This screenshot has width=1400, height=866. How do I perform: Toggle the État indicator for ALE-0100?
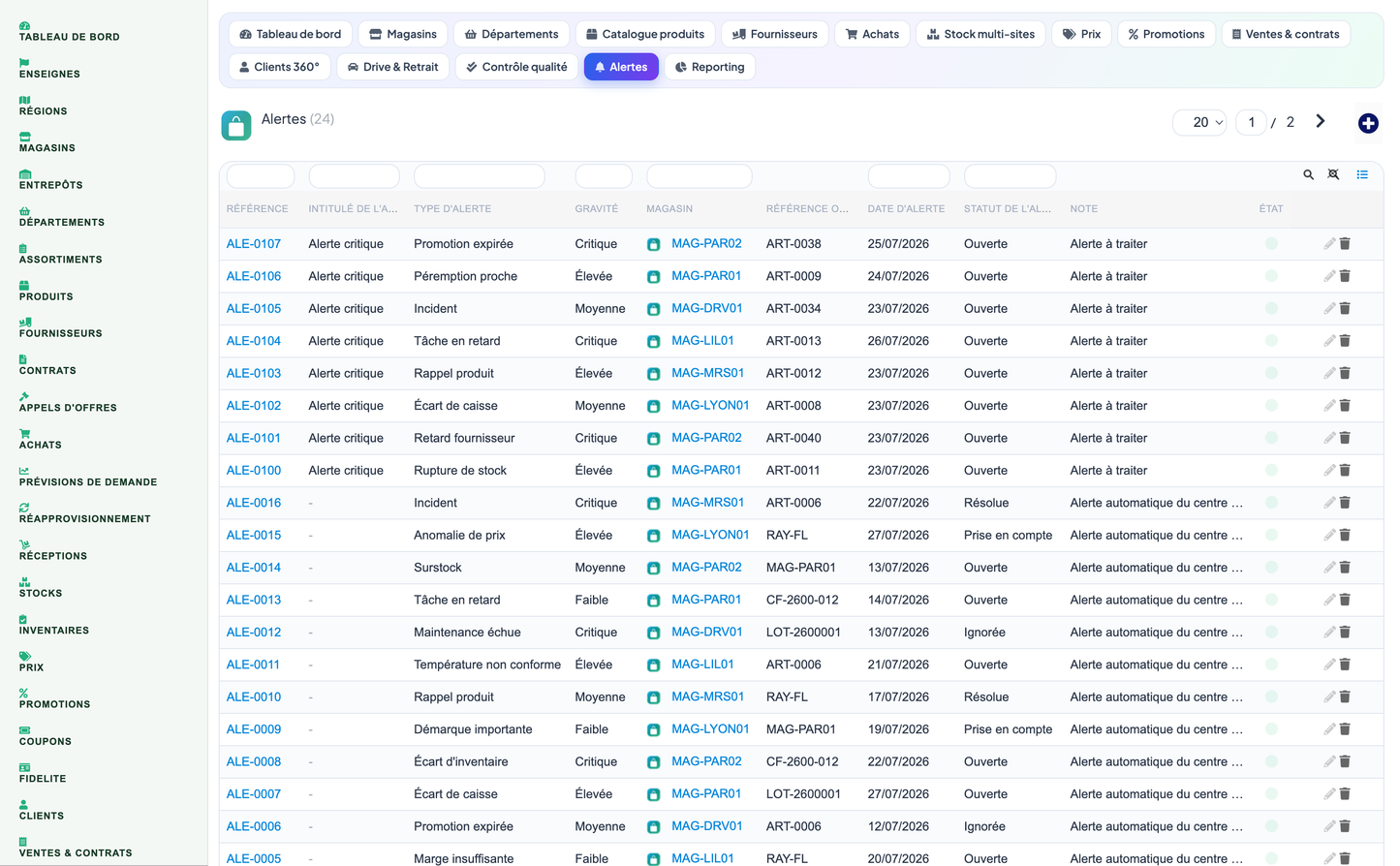1271,471
